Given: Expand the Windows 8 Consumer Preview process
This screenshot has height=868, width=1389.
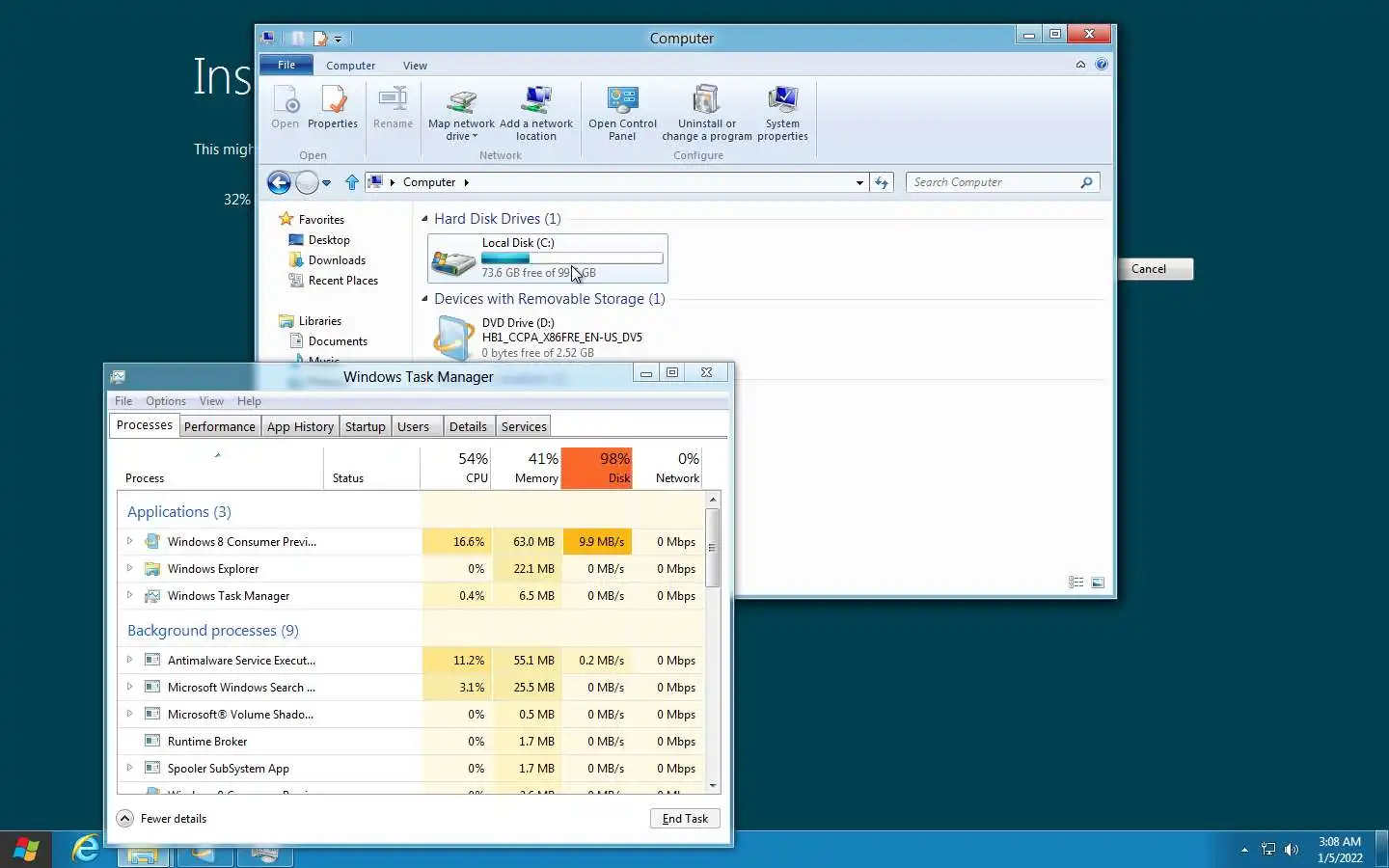Looking at the screenshot, I should [129, 541].
